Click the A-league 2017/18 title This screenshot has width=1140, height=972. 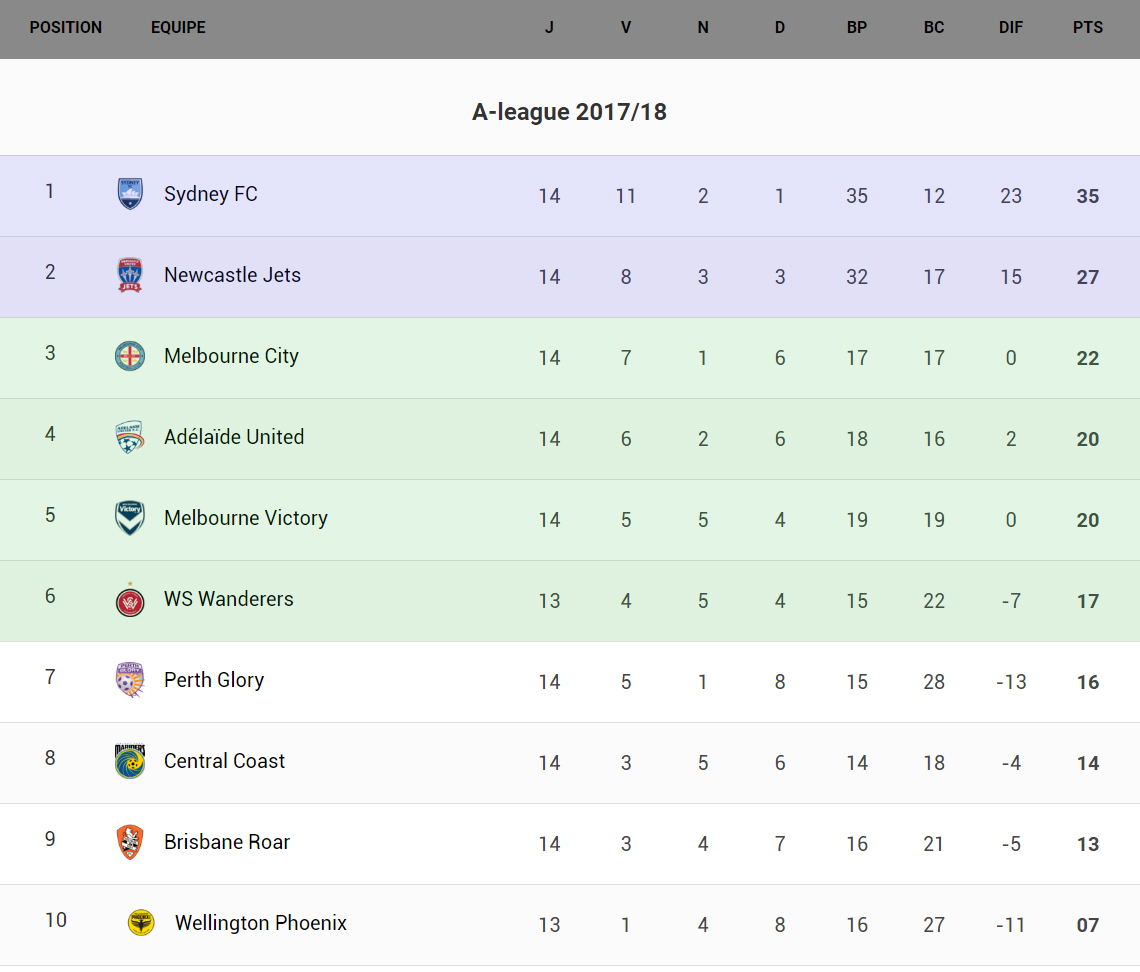(569, 112)
